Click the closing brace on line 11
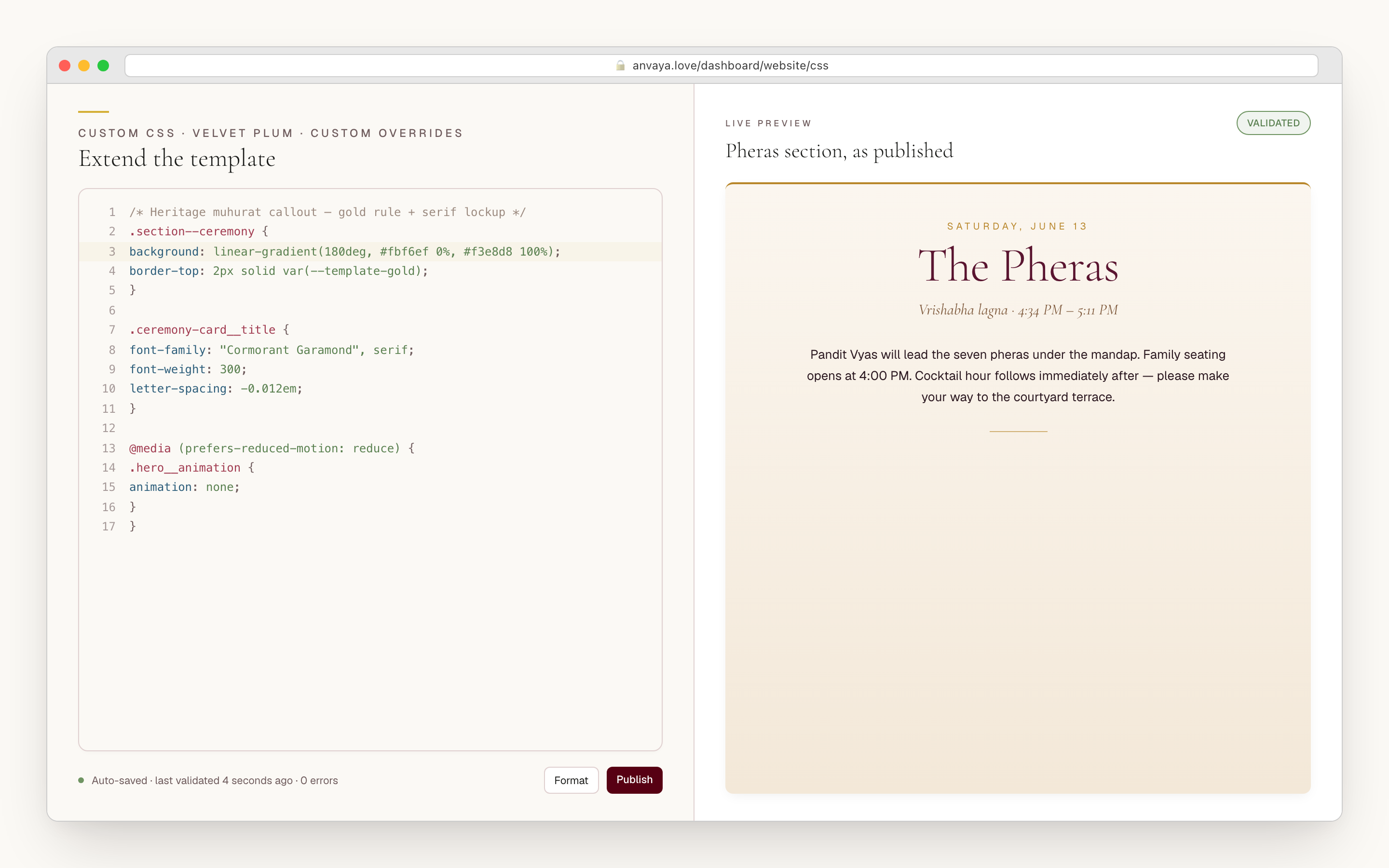This screenshot has height=868, width=1389. (133, 408)
